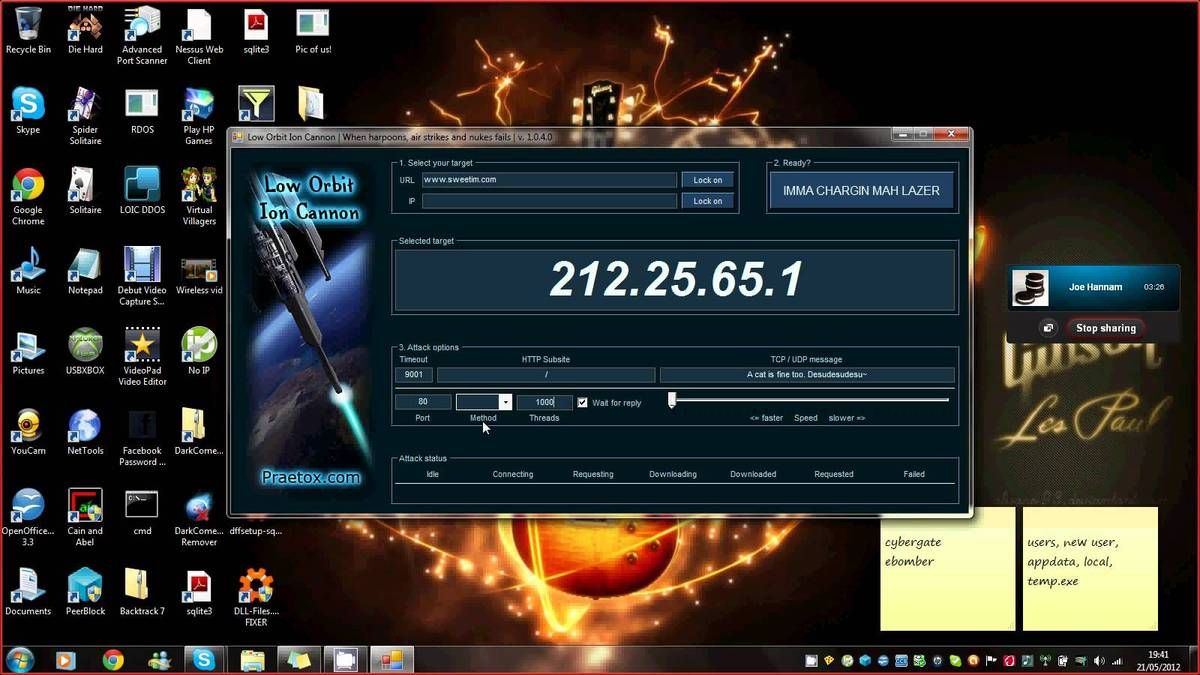Launch Google Chrome from the desktop
This screenshot has height=675, width=1200.
(28, 196)
